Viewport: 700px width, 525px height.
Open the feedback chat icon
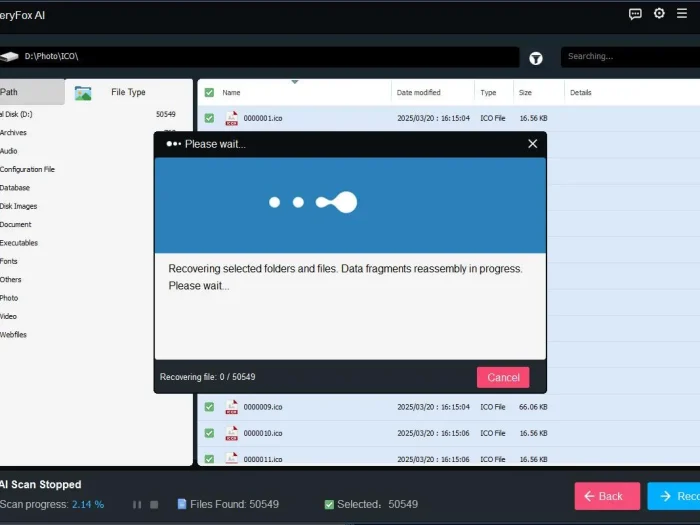click(x=635, y=14)
